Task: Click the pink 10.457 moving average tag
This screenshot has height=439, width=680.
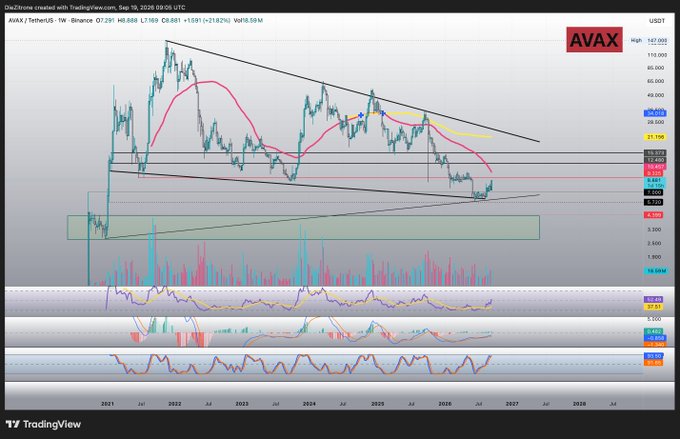Action: 655,167
